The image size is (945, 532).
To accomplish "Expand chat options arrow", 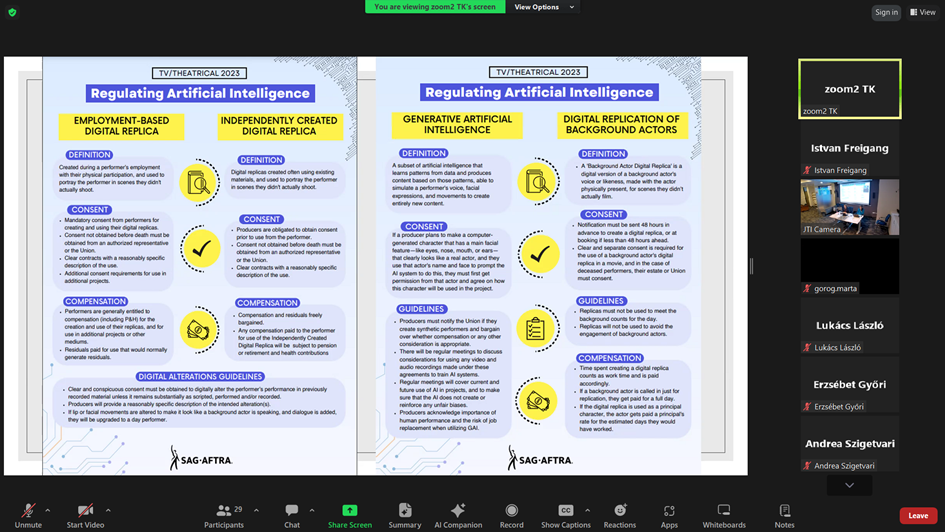I will click(x=312, y=510).
